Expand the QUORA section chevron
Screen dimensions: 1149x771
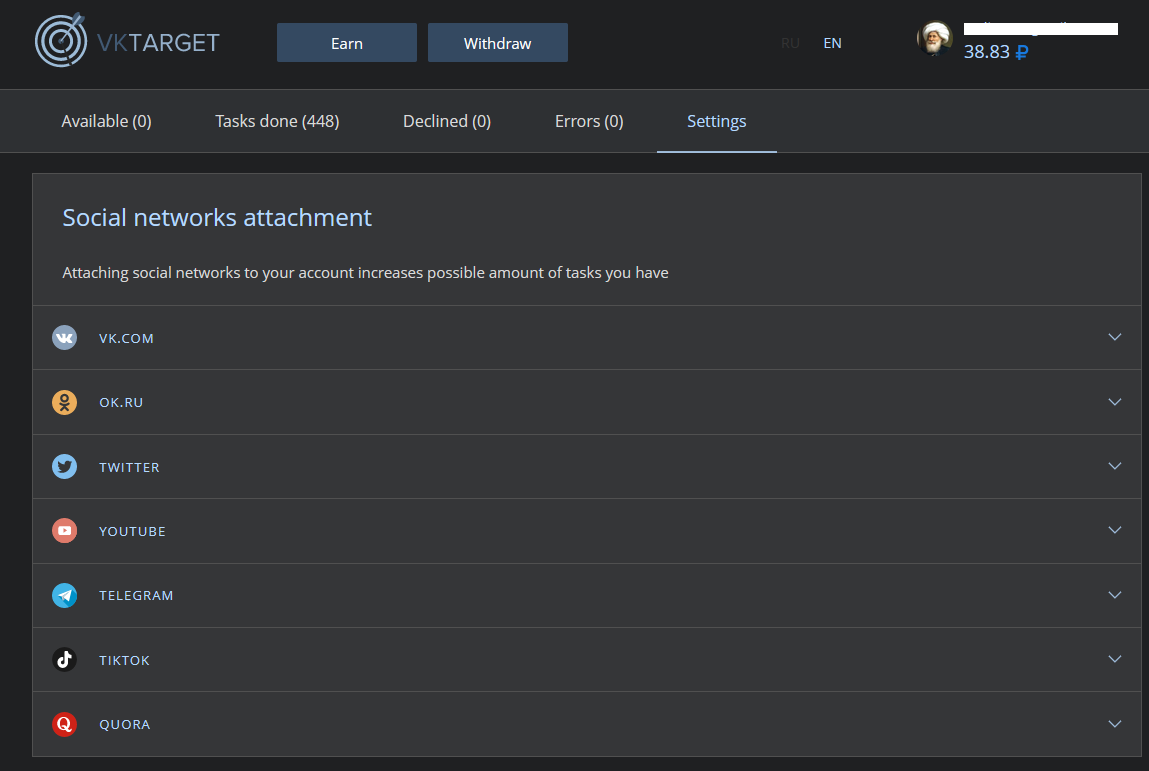[1115, 723]
